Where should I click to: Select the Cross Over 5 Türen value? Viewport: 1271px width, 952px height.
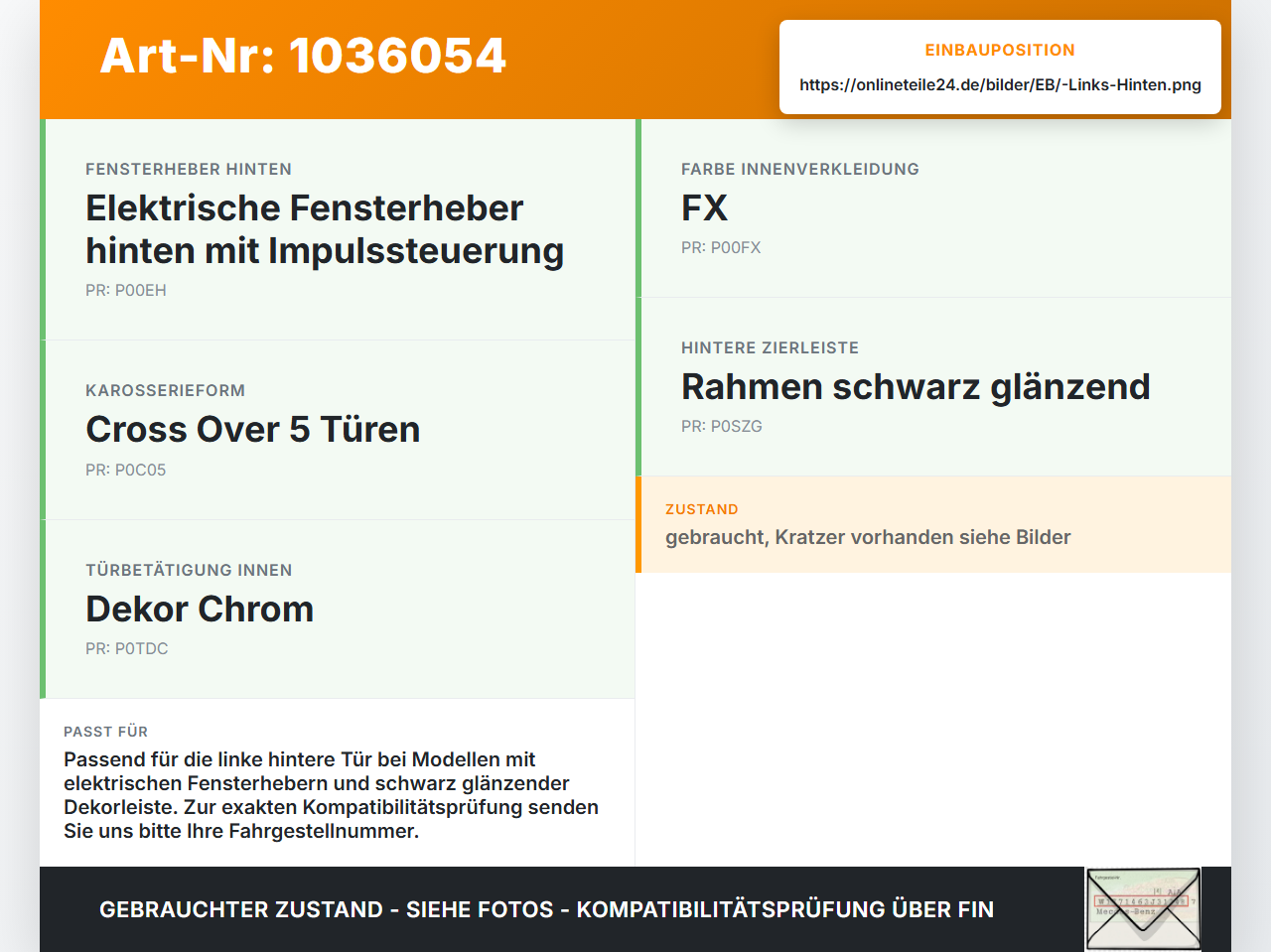point(253,429)
